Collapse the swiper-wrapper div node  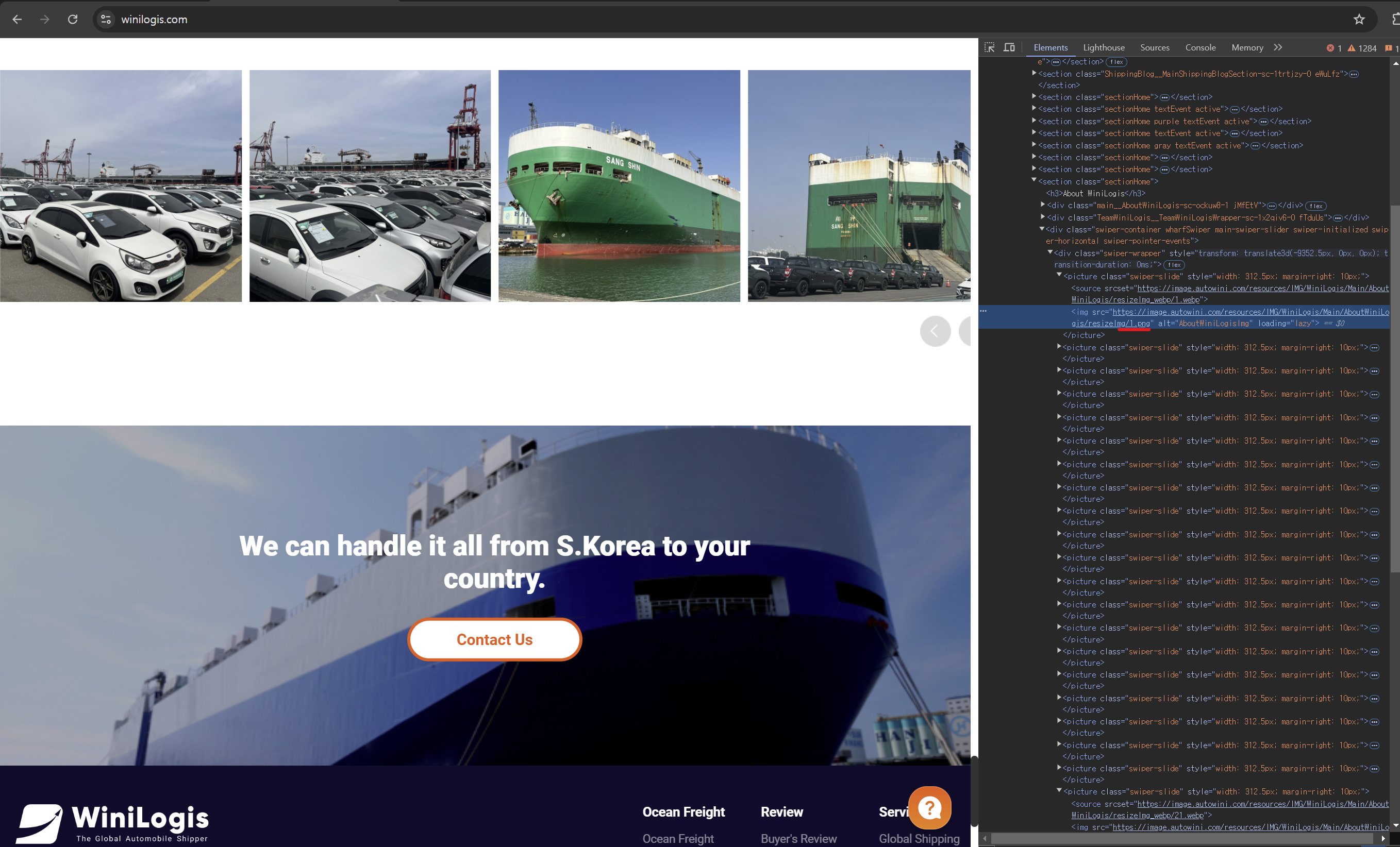point(1050,253)
